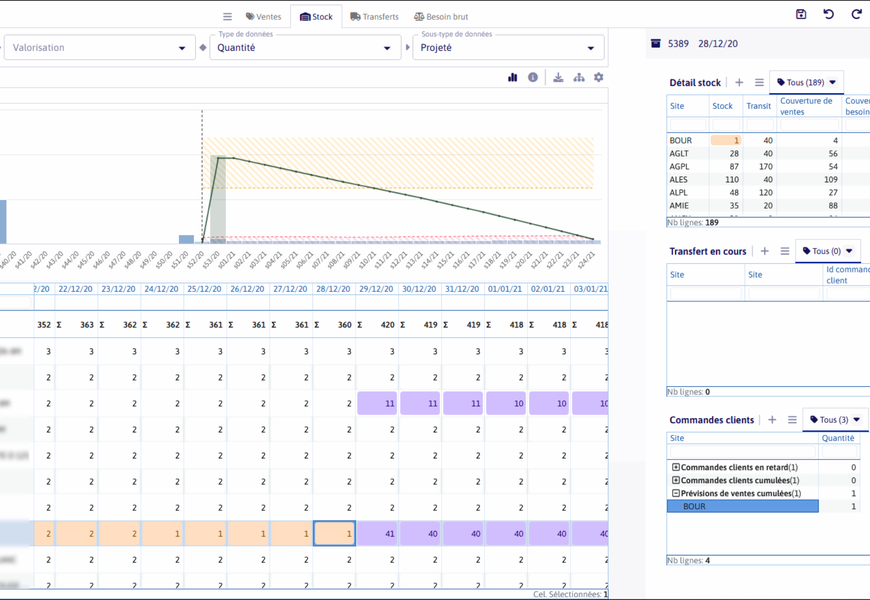Collapse Prévisions de ventes cumulées row
This screenshot has width=870, height=600.
click(x=675, y=492)
